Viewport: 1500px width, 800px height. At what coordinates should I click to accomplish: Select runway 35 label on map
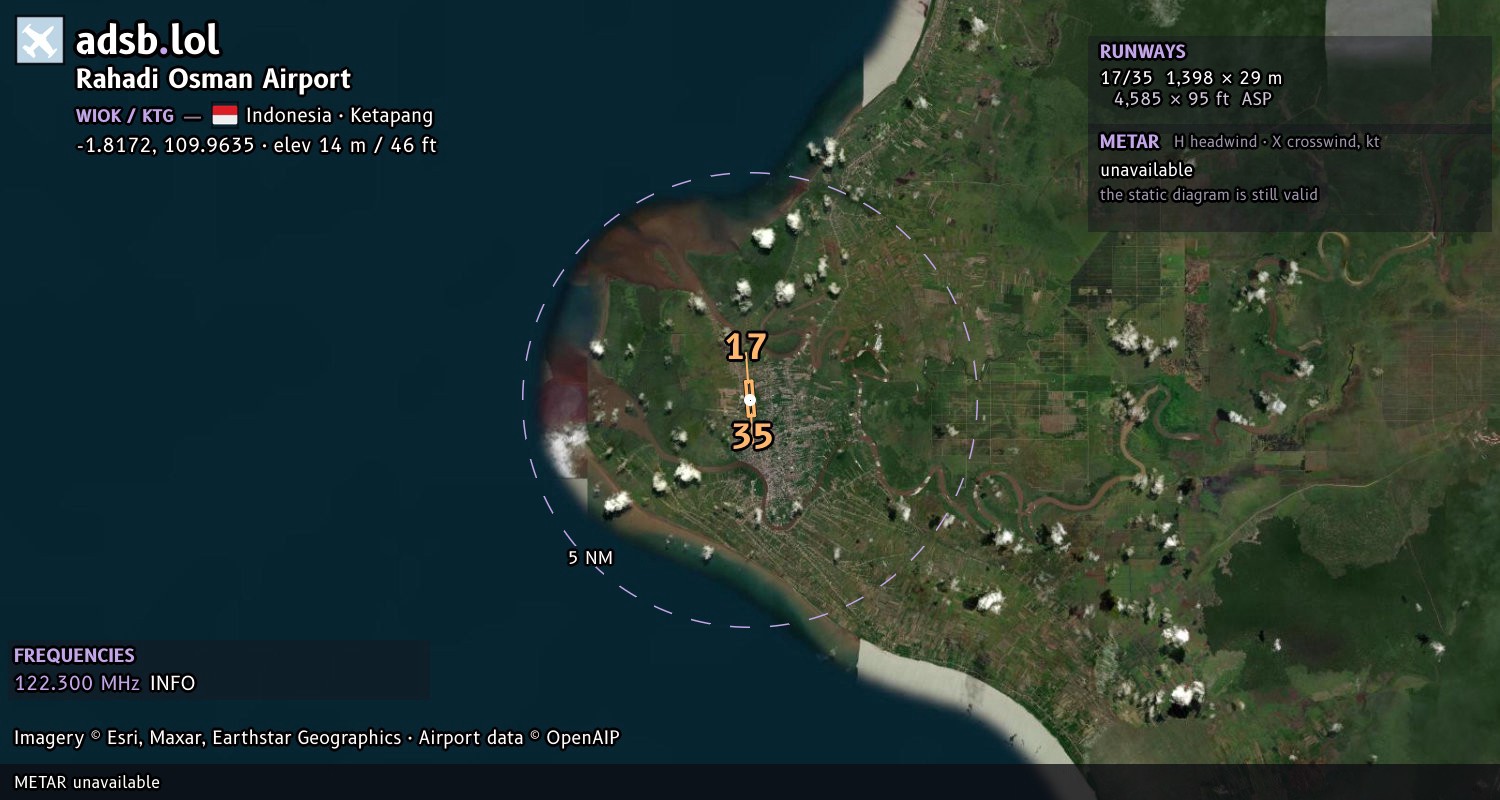click(x=752, y=436)
